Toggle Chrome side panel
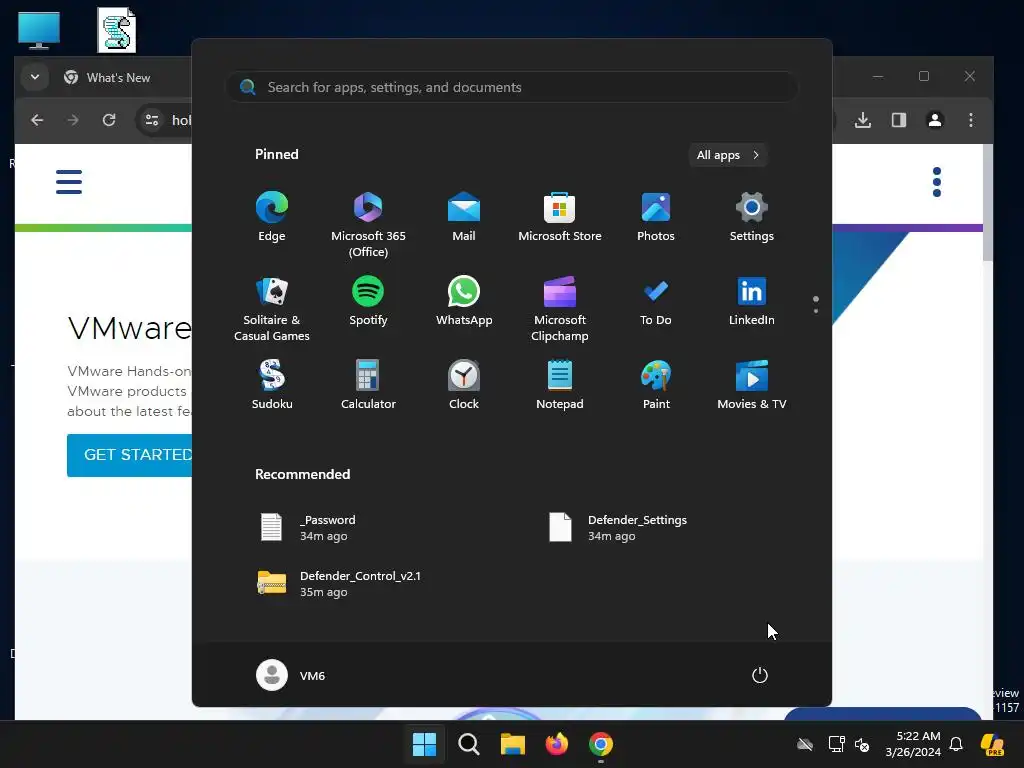 coord(899,120)
